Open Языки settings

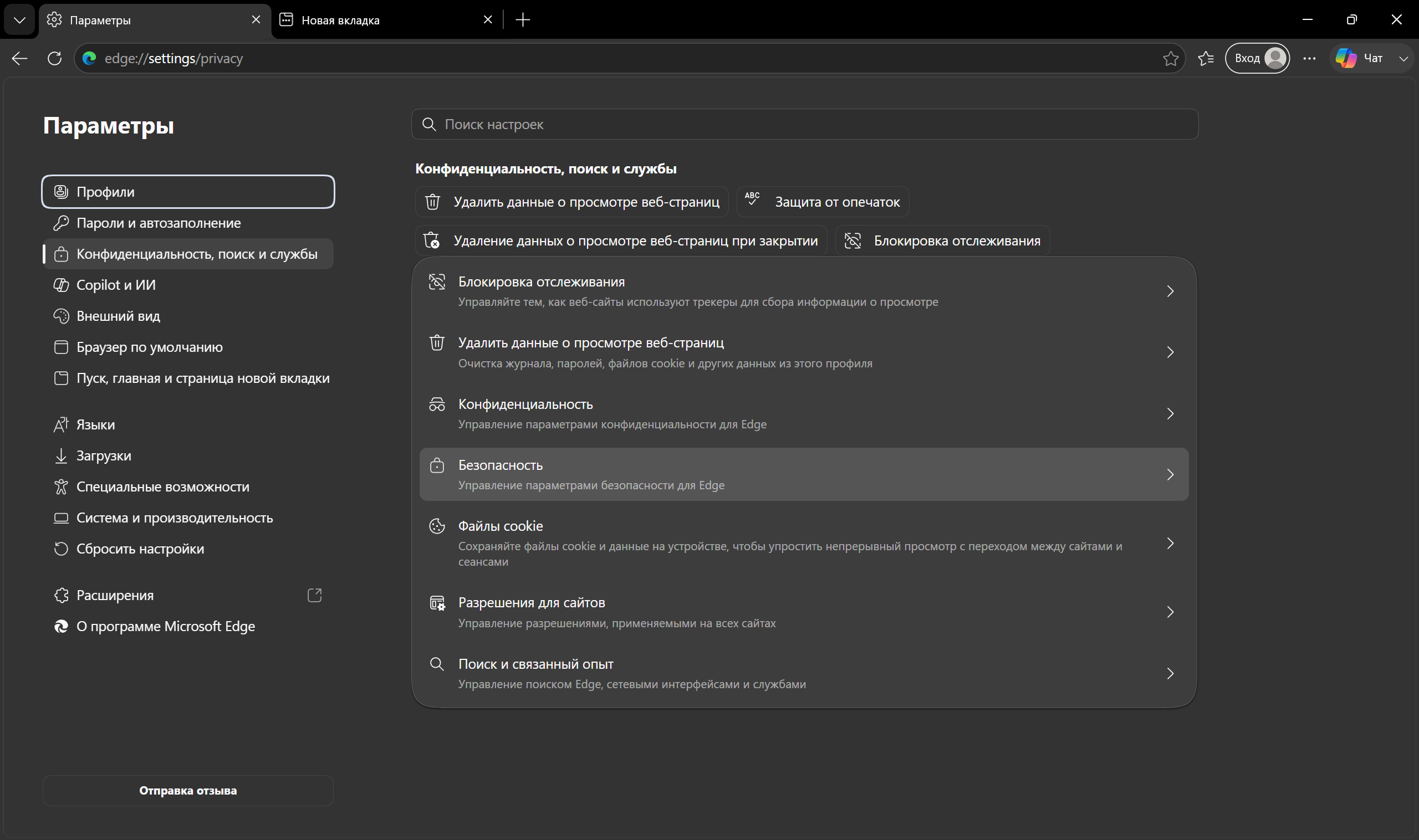coord(188,424)
